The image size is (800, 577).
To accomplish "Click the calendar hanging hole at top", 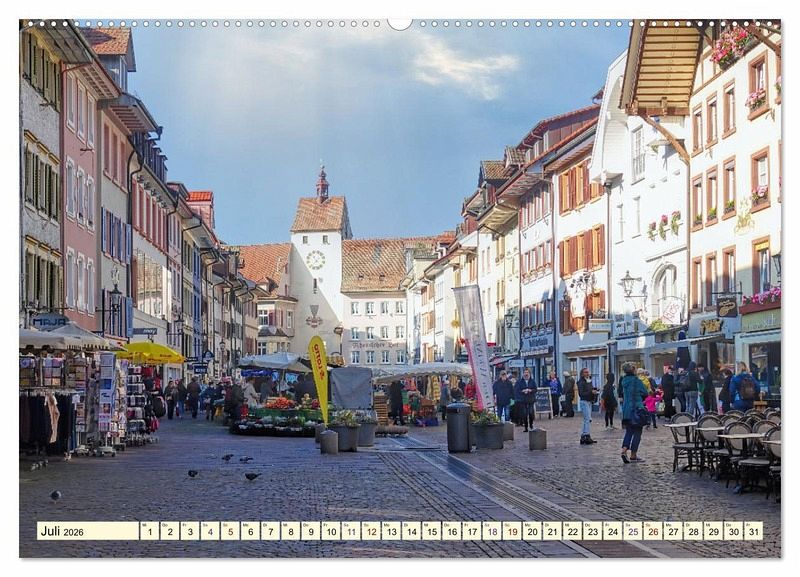I will (400, 22).
